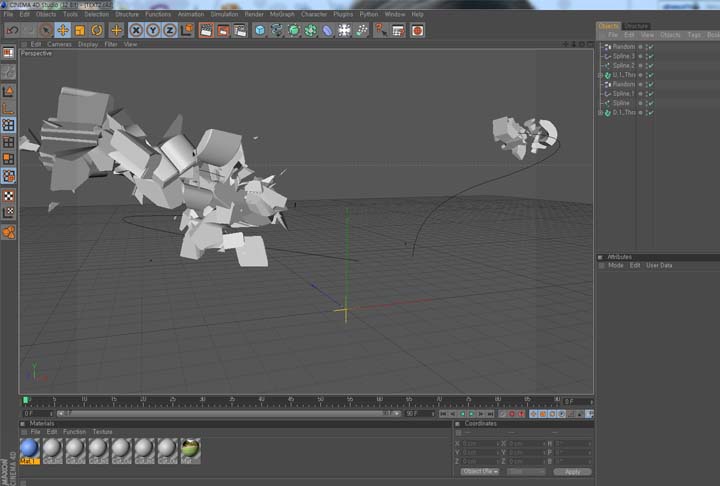
Task: Activate the Rotate tool
Action: click(x=96, y=30)
